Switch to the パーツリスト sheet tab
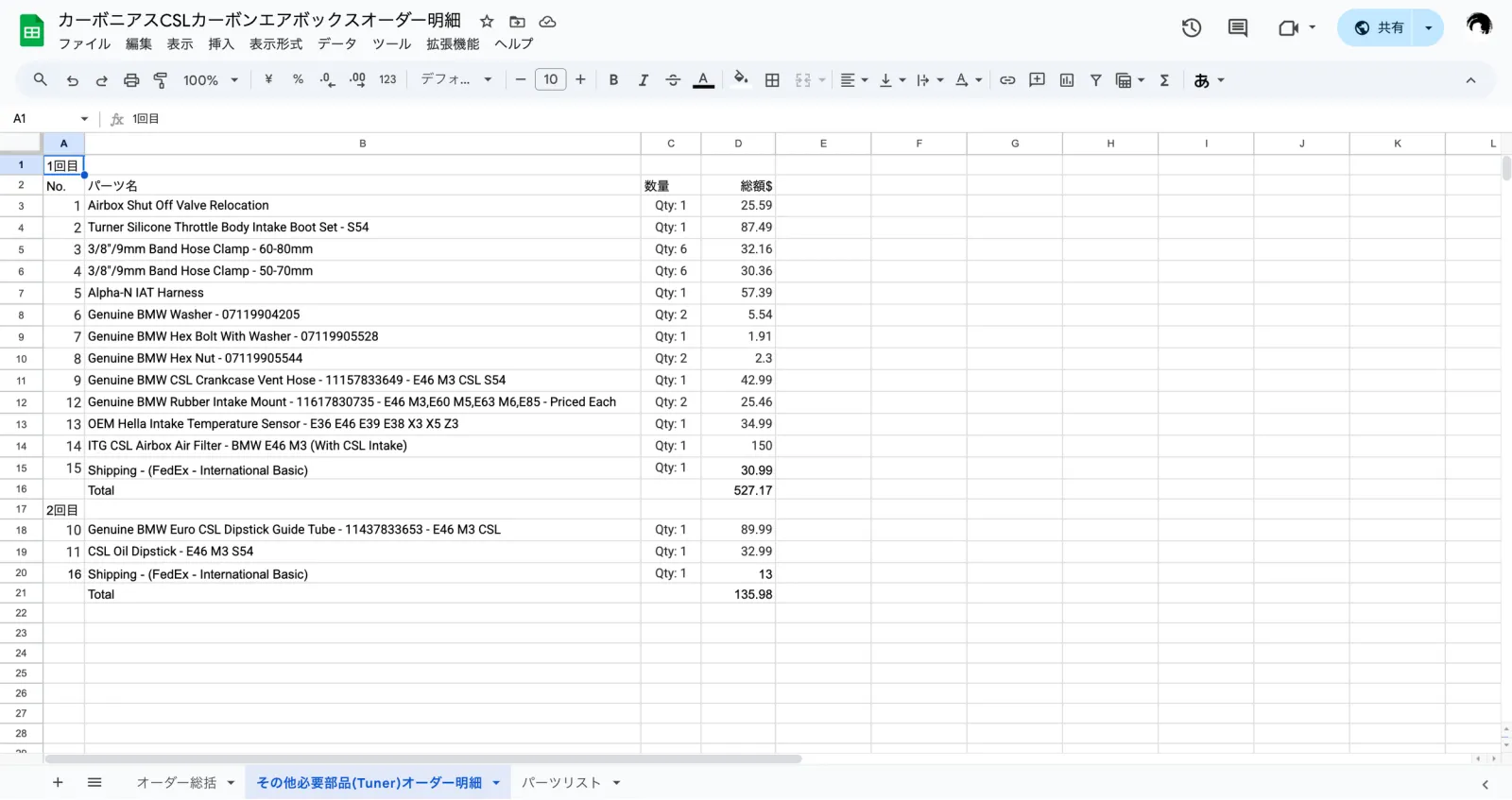This screenshot has width=1512, height=800. point(561,782)
